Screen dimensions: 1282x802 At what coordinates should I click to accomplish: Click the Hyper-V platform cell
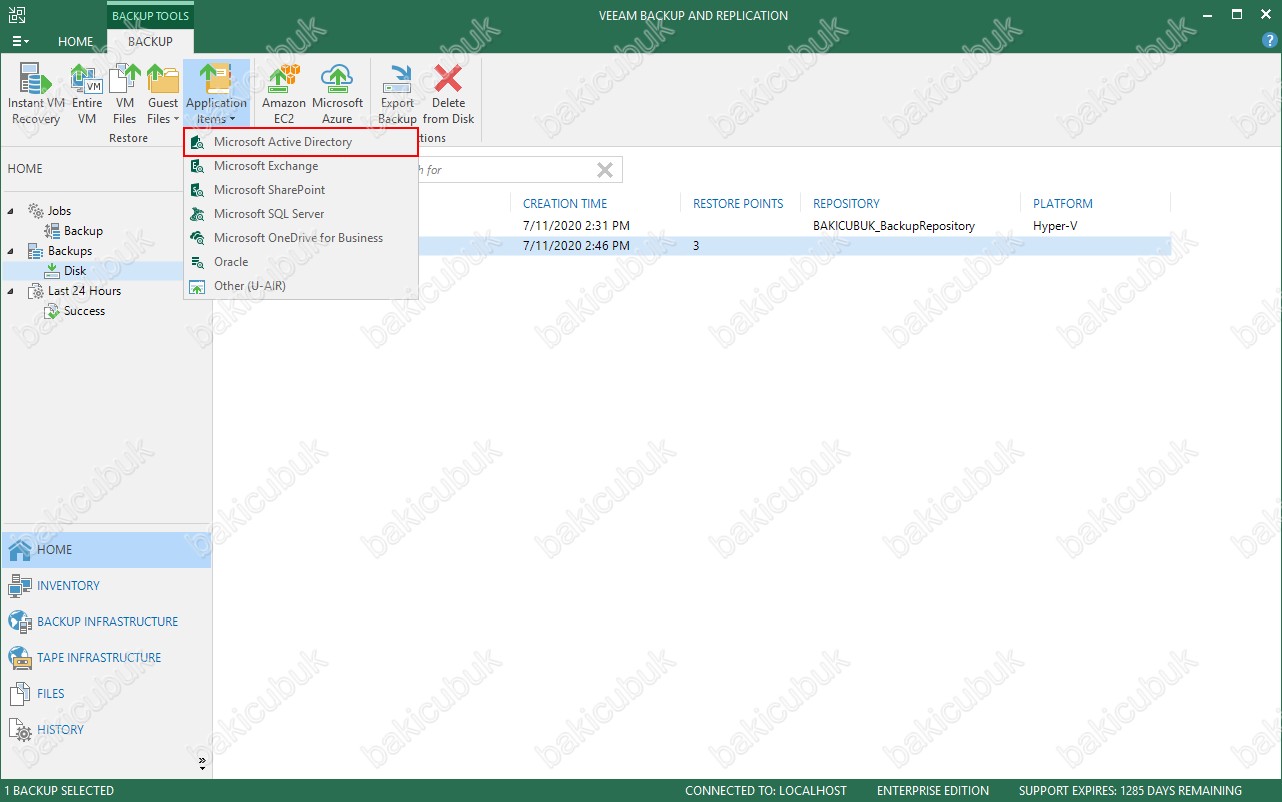coord(1055,226)
